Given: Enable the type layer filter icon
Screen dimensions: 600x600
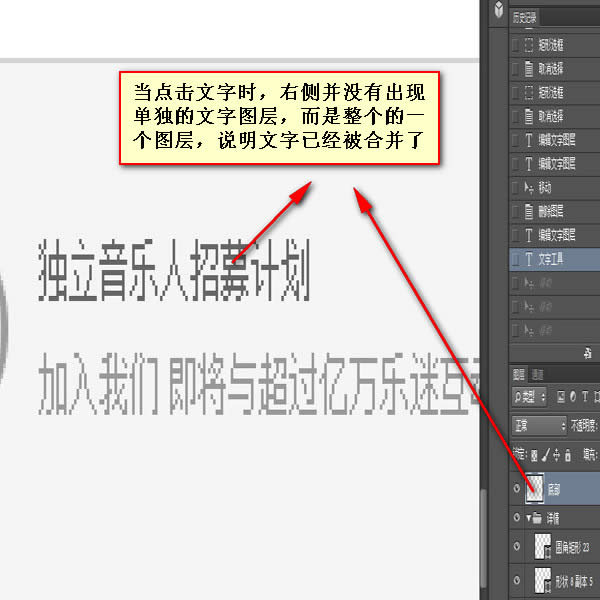Looking at the screenshot, I should click(x=585, y=397).
